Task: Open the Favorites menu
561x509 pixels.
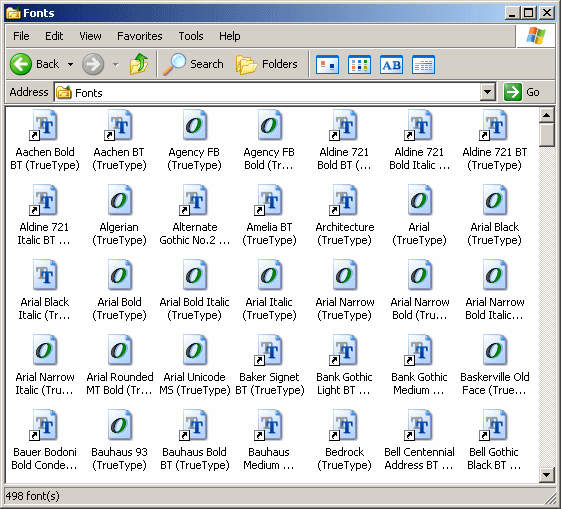Action: [x=140, y=36]
